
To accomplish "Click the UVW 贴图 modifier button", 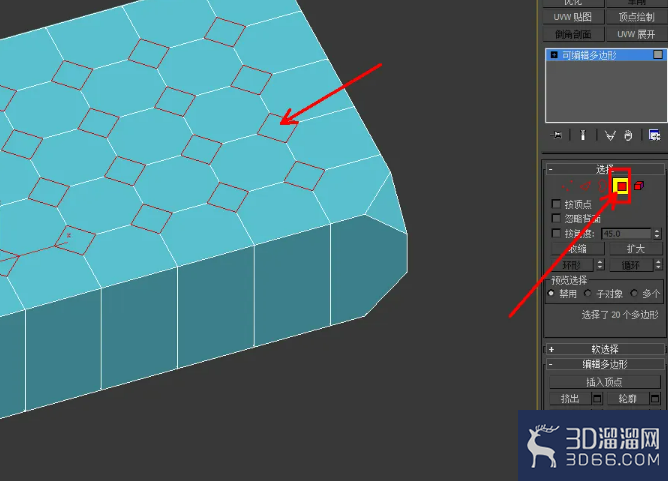I will click(573, 17).
